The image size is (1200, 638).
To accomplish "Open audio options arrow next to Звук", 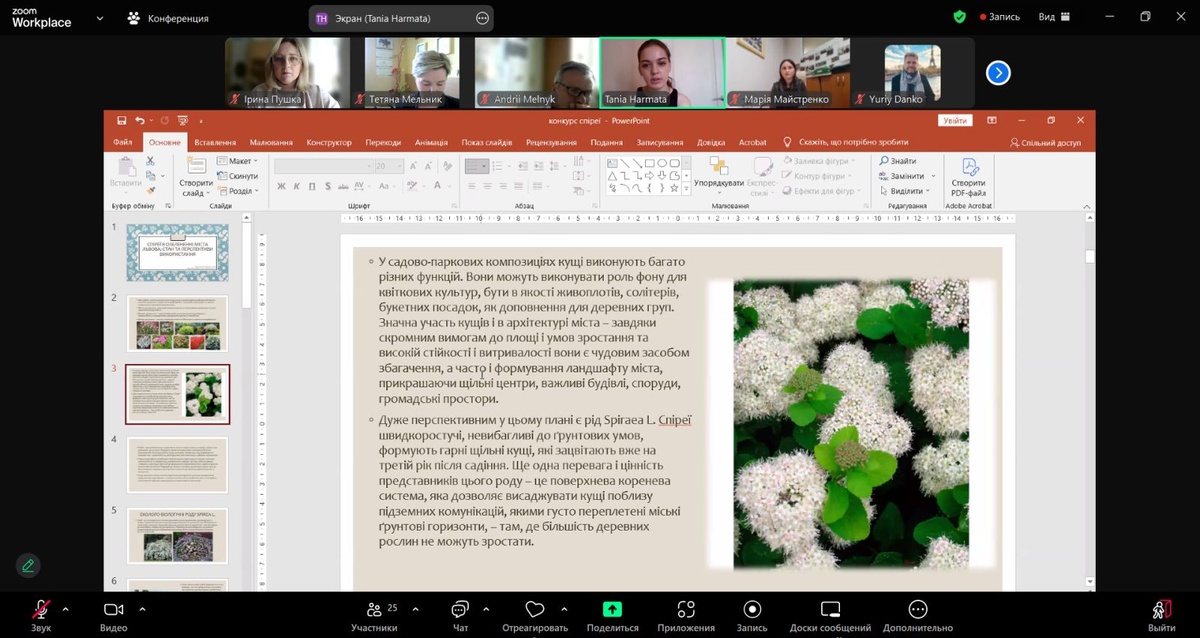I will point(66,608).
